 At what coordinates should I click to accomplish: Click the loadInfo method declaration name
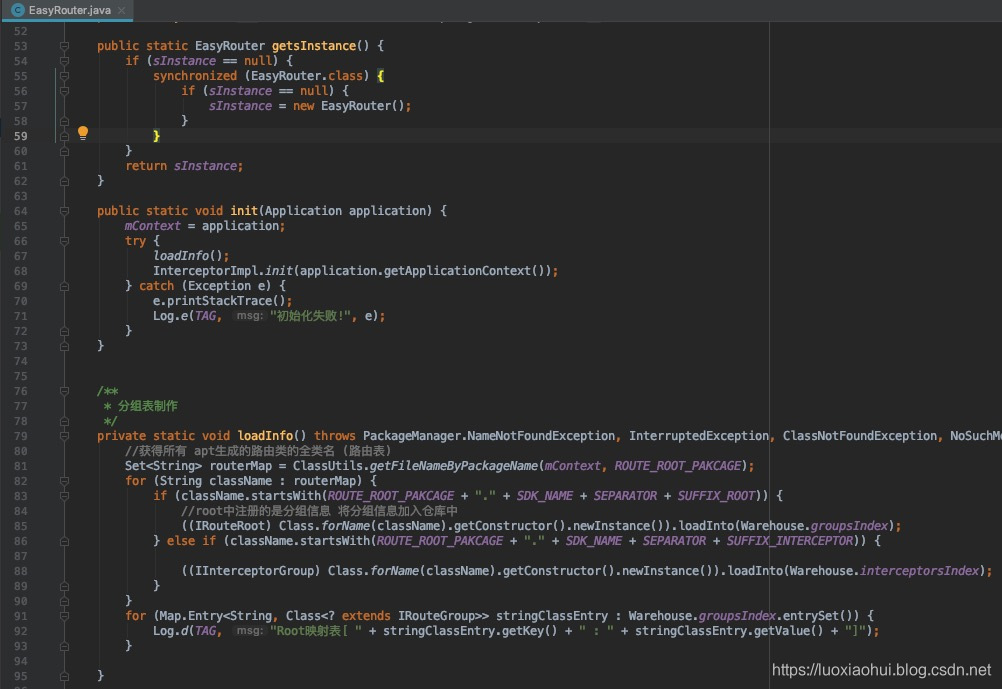(x=265, y=436)
